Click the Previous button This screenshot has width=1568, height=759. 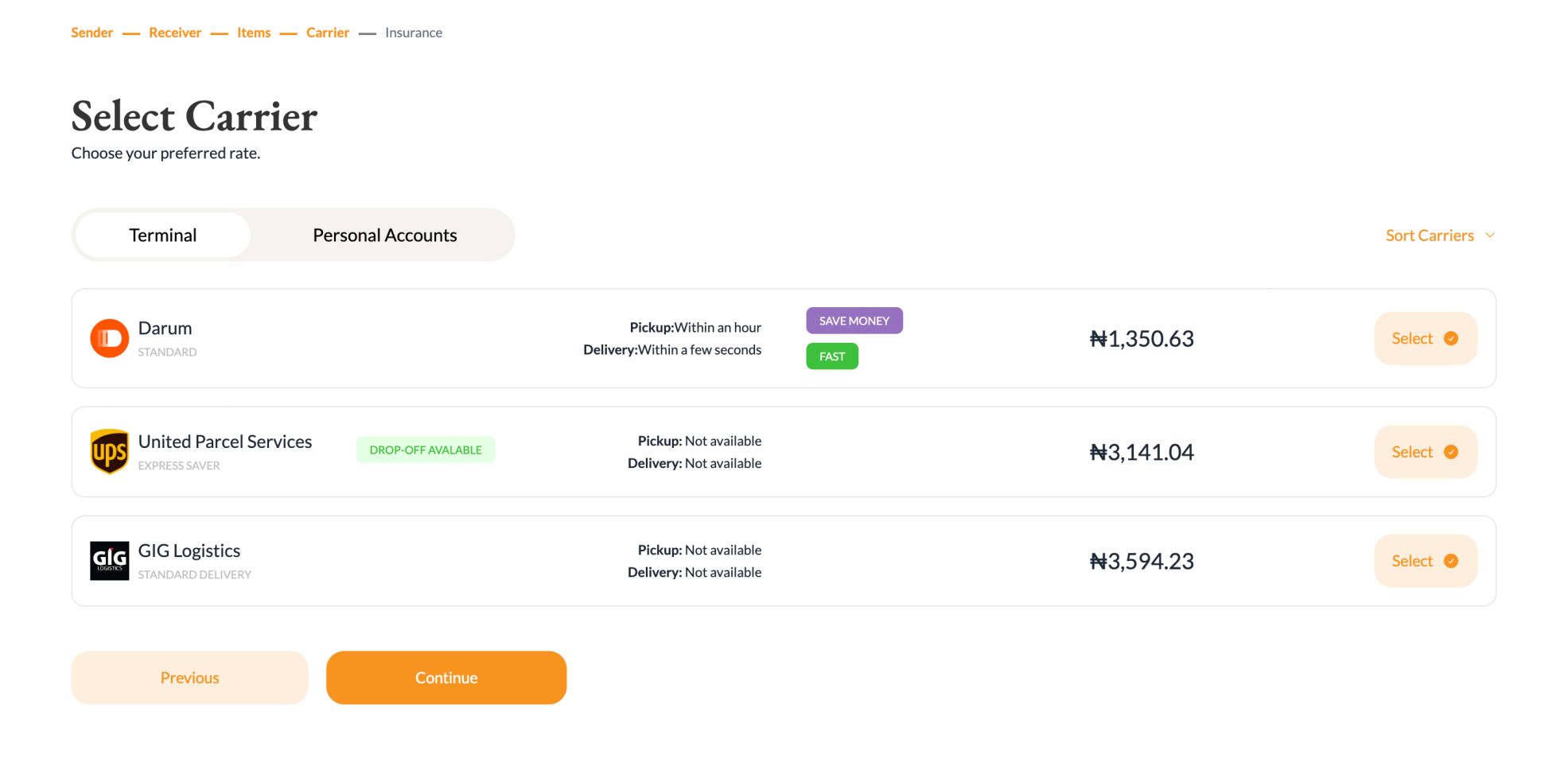pos(189,678)
